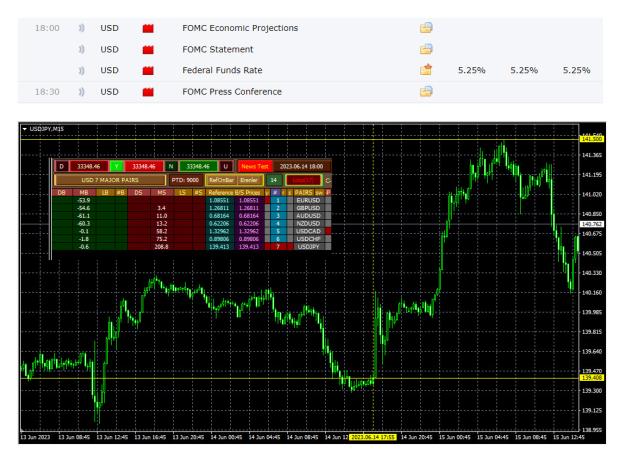This screenshot has width=625, height=463.
Task: Click the Federal Funds Rate event name
Action: (x=222, y=70)
